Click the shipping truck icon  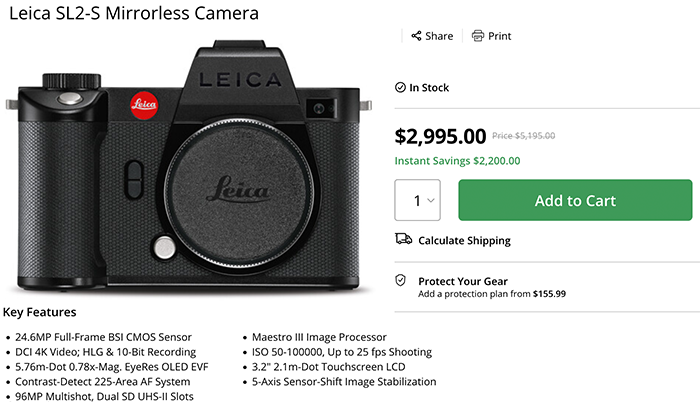point(403,240)
